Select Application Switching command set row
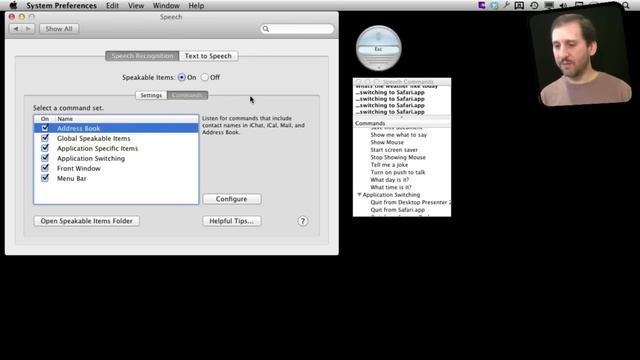The image size is (640, 360). [116, 158]
